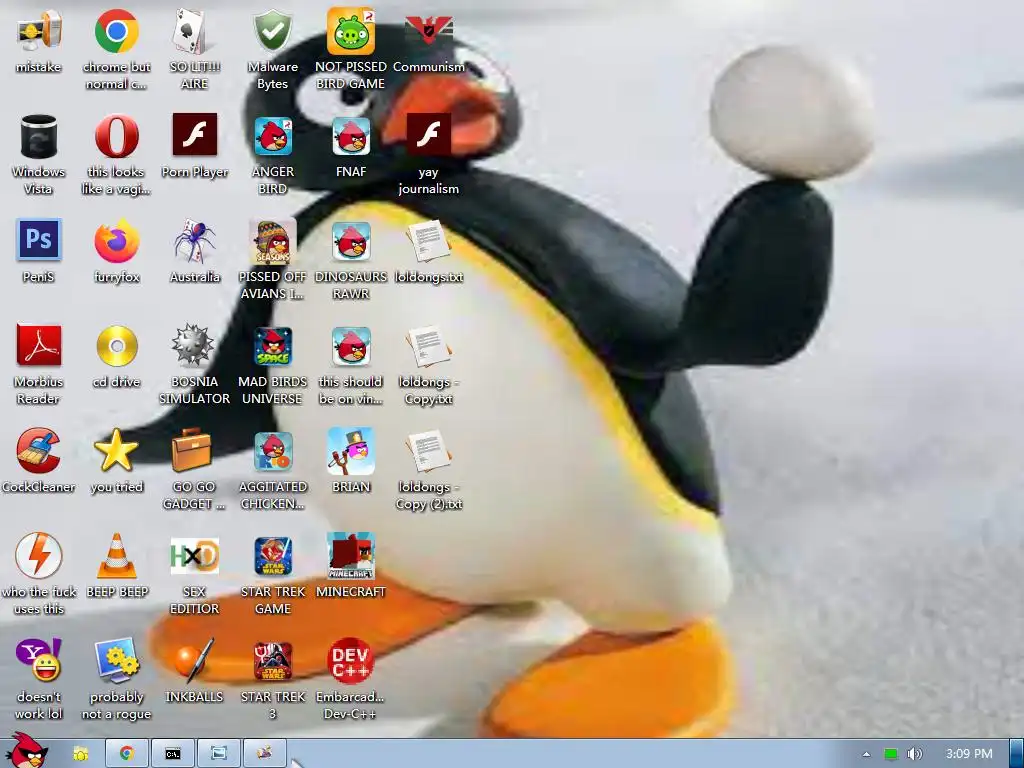Open the 'SO LIT!!! AIRE' solitaire icon
The image size is (1024, 768).
coord(194,31)
